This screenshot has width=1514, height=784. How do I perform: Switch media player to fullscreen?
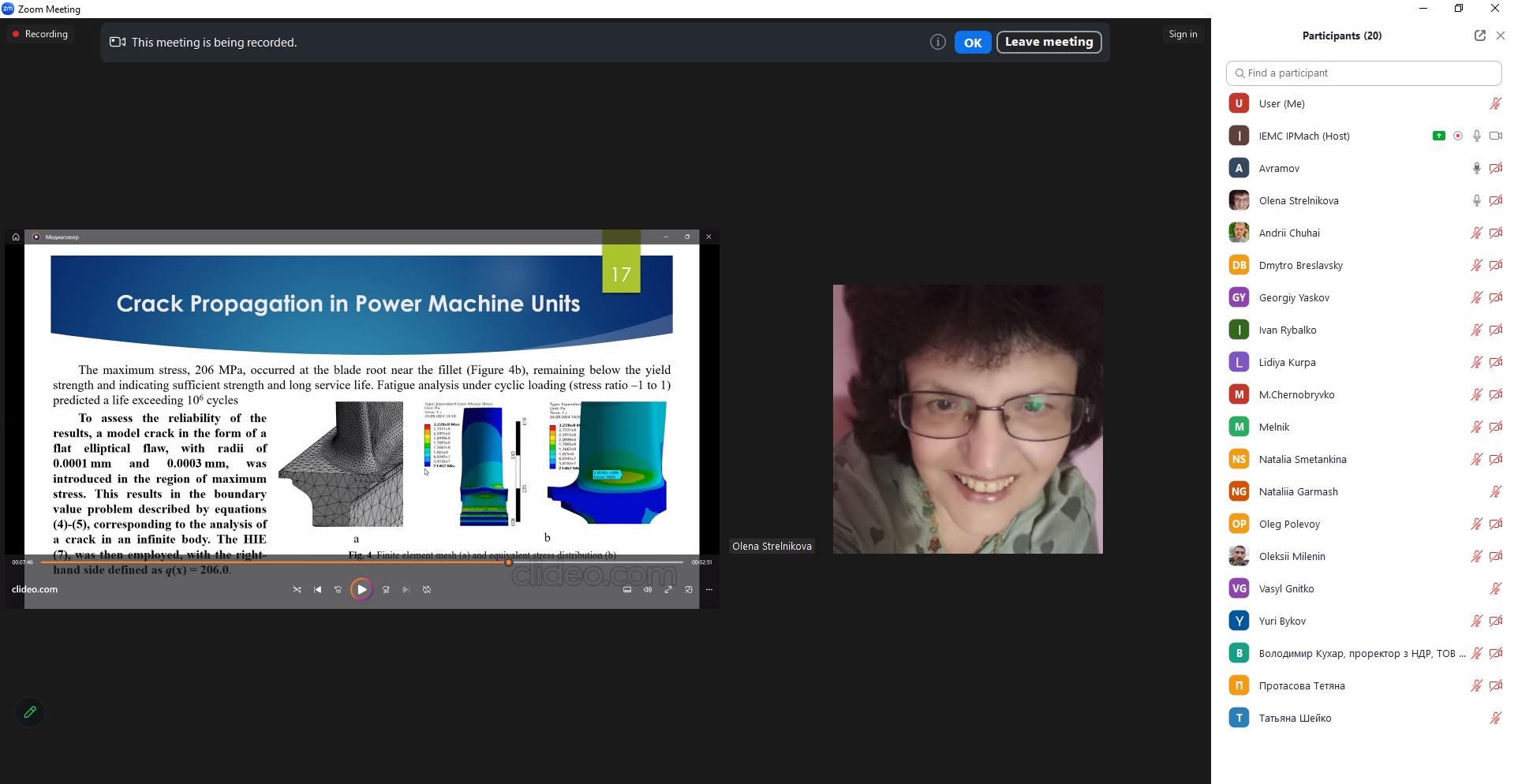pyautogui.click(x=668, y=589)
